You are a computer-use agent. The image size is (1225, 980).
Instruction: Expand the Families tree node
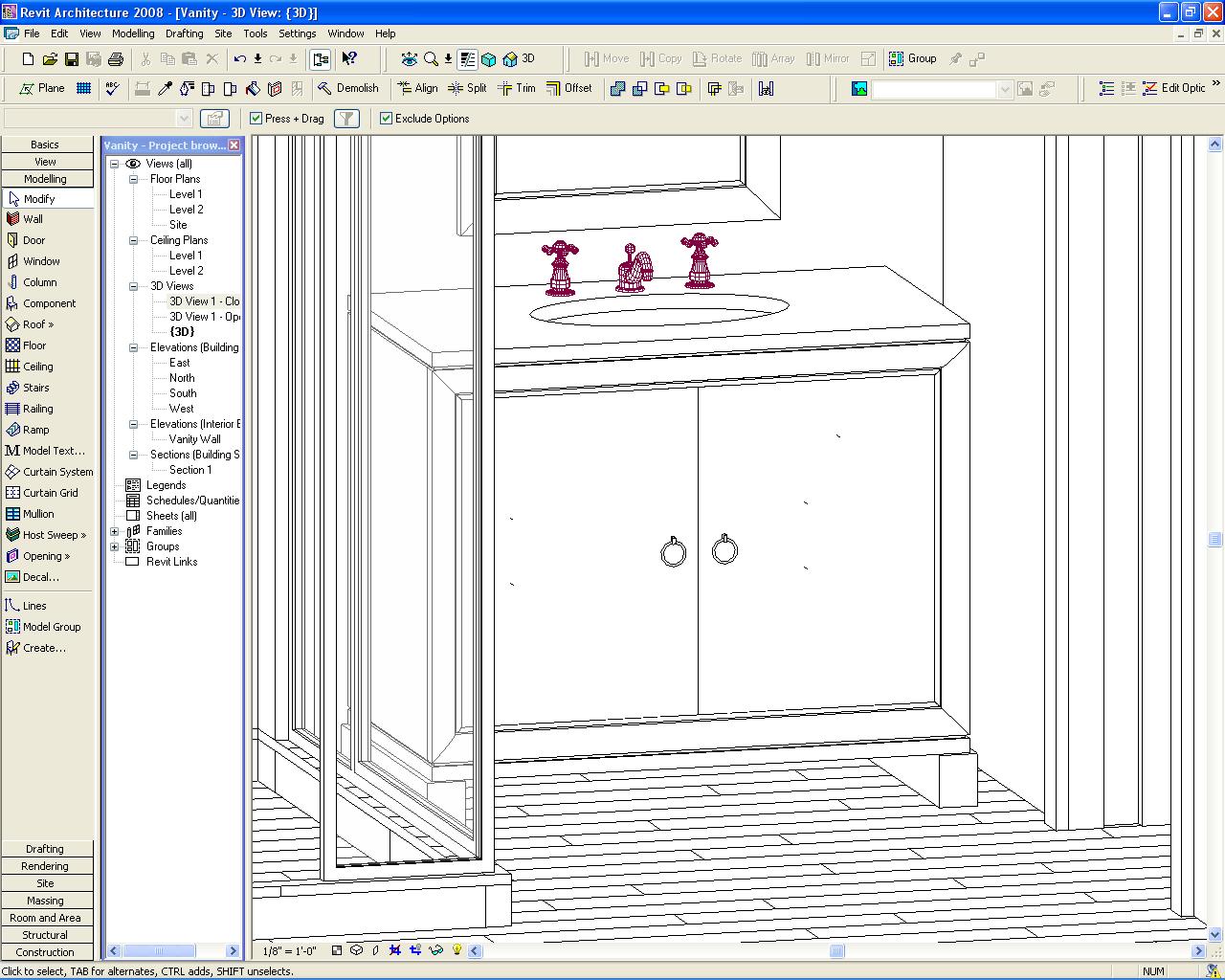click(x=115, y=531)
